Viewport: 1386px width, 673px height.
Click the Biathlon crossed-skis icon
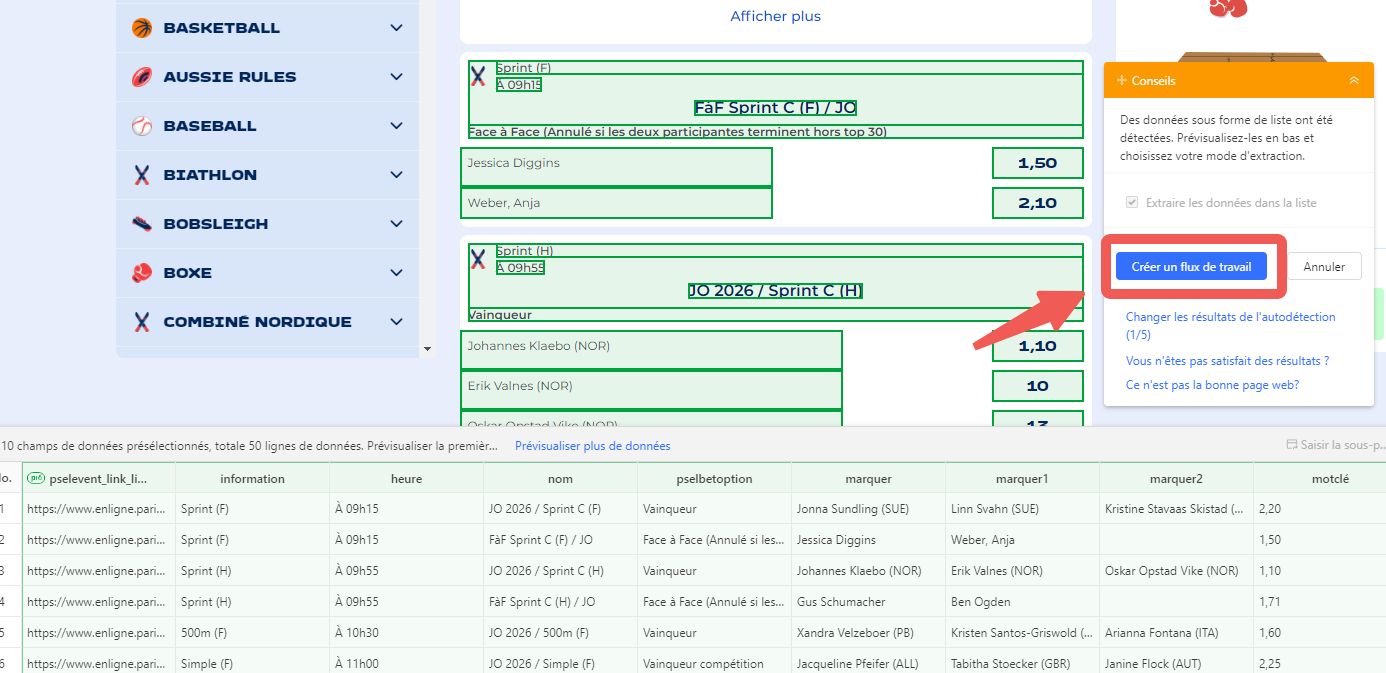141,174
